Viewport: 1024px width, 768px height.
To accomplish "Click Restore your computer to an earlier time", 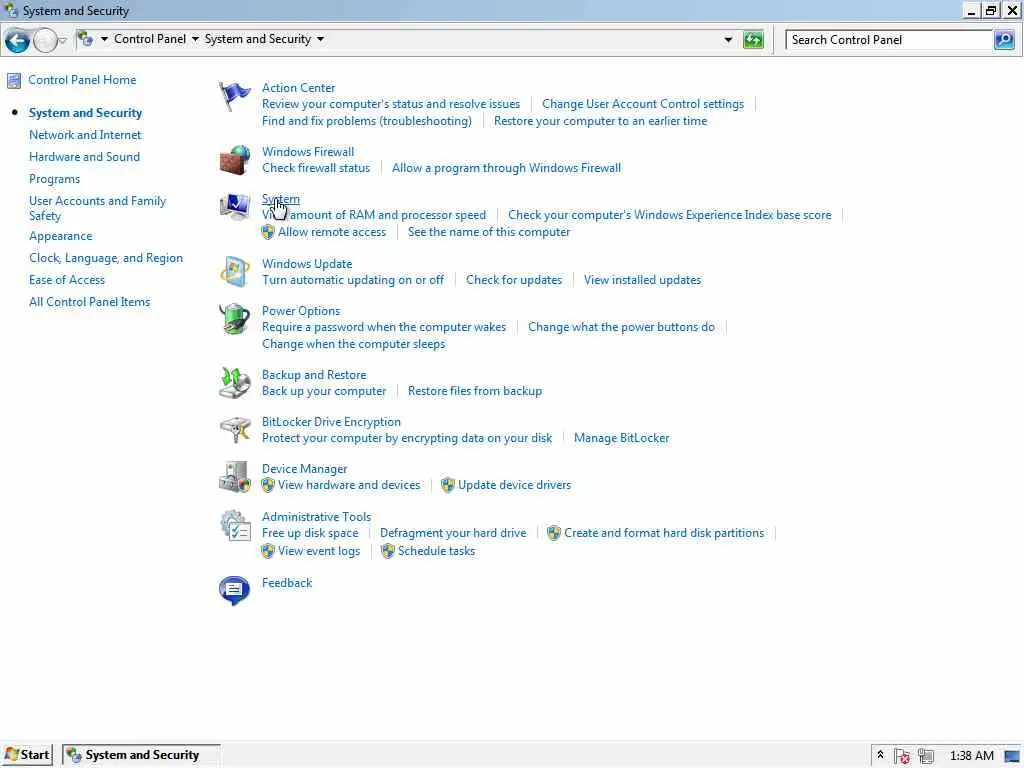I will (600, 121).
